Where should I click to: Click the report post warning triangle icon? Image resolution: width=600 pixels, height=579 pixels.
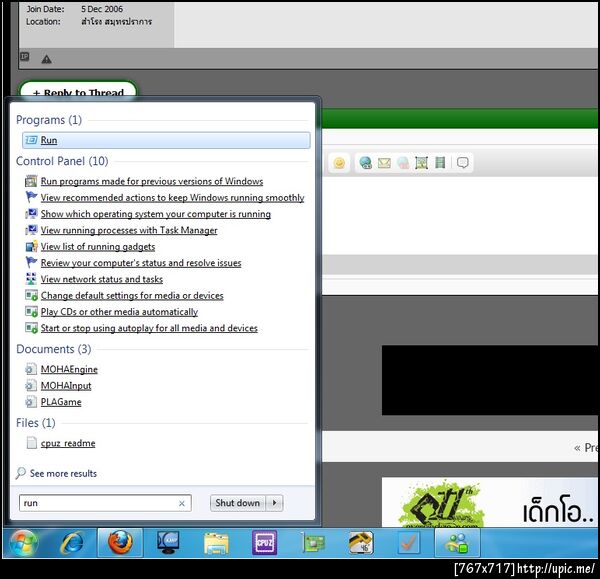(x=46, y=59)
